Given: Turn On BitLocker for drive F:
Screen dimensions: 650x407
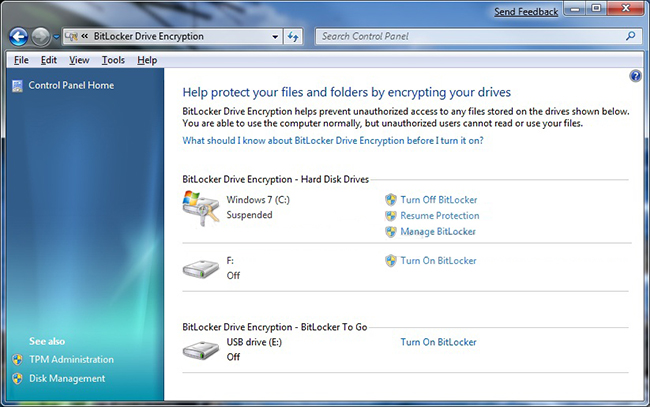Looking at the screenshot, I should point(438,261).
